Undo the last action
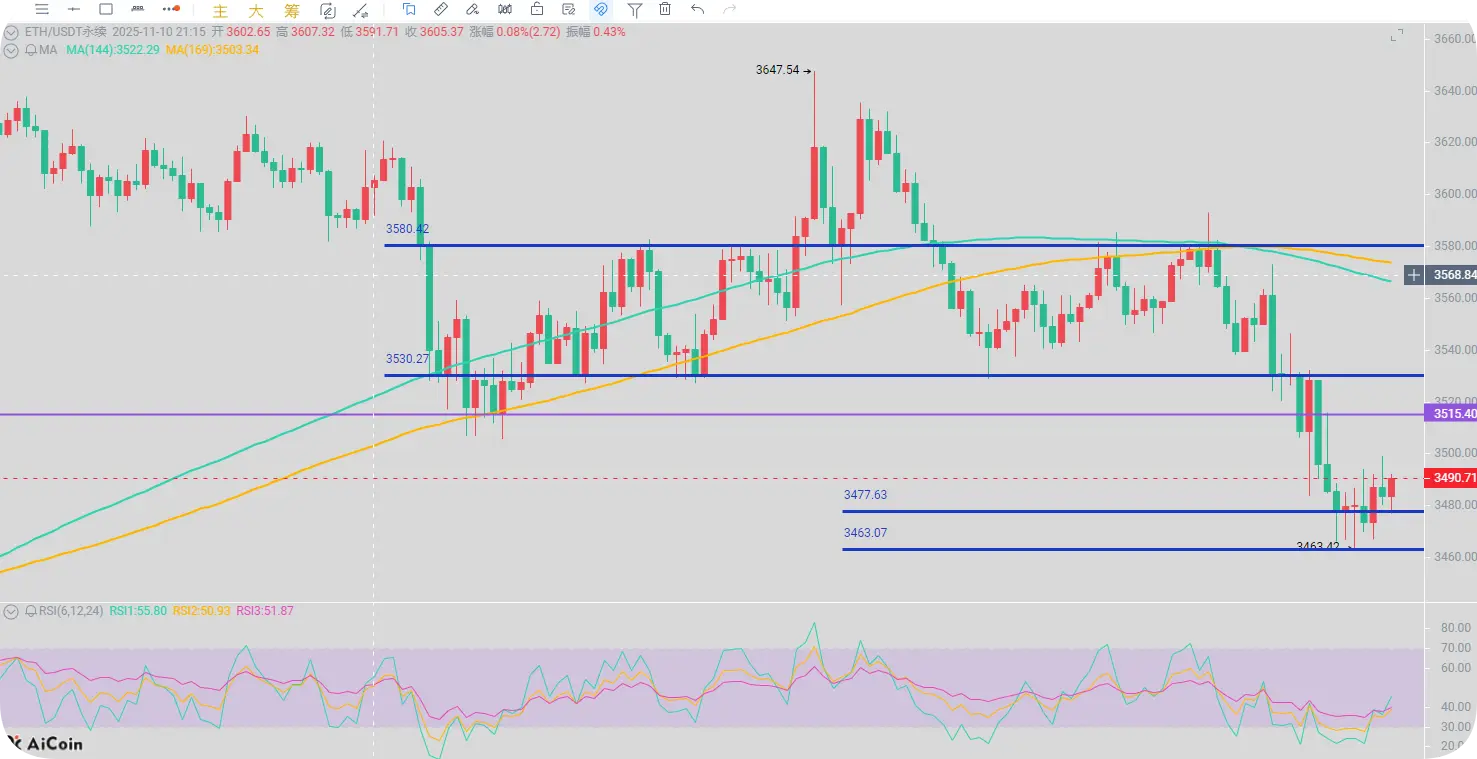The width and height of the screenshot is (1477, 759). coord(698,9)
